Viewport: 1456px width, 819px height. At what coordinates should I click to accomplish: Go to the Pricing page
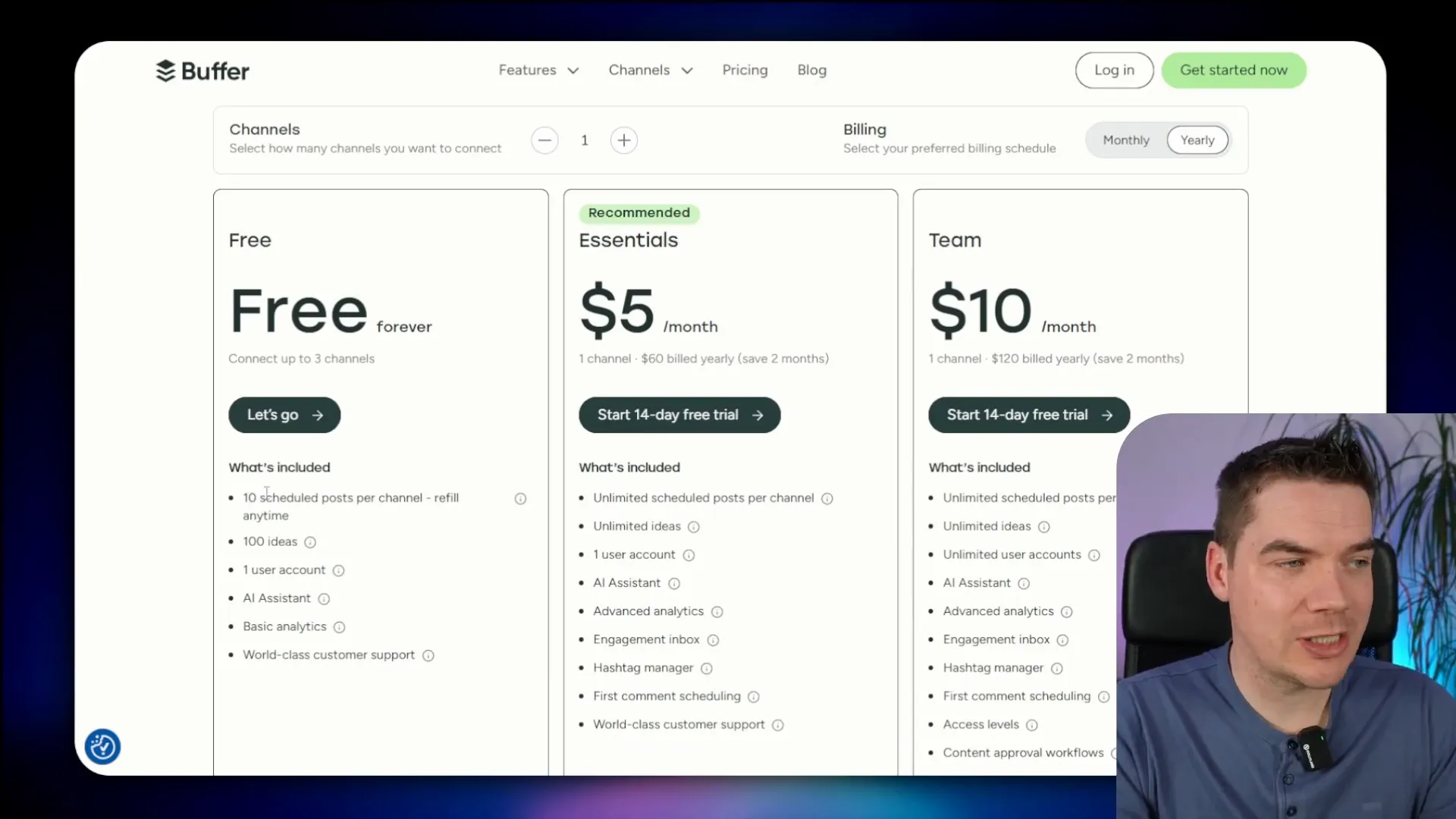pos(745,70)
